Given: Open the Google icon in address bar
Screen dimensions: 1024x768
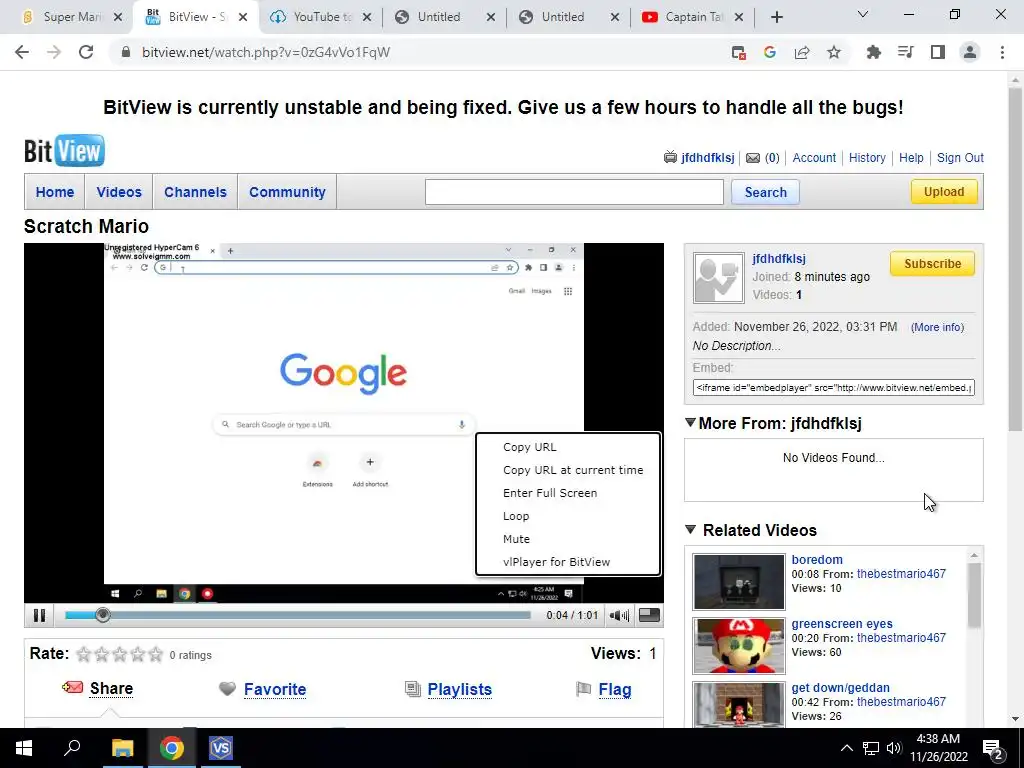Looking at the screenshot, I should 770,52.
